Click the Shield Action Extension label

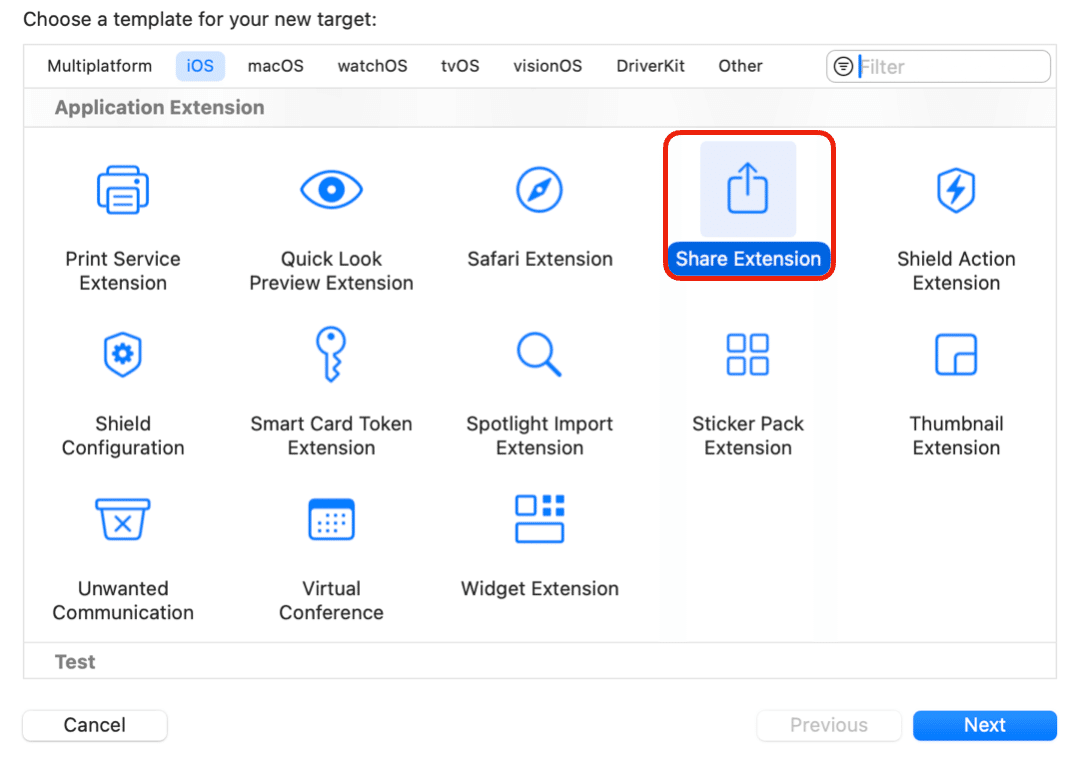(956, 271)
